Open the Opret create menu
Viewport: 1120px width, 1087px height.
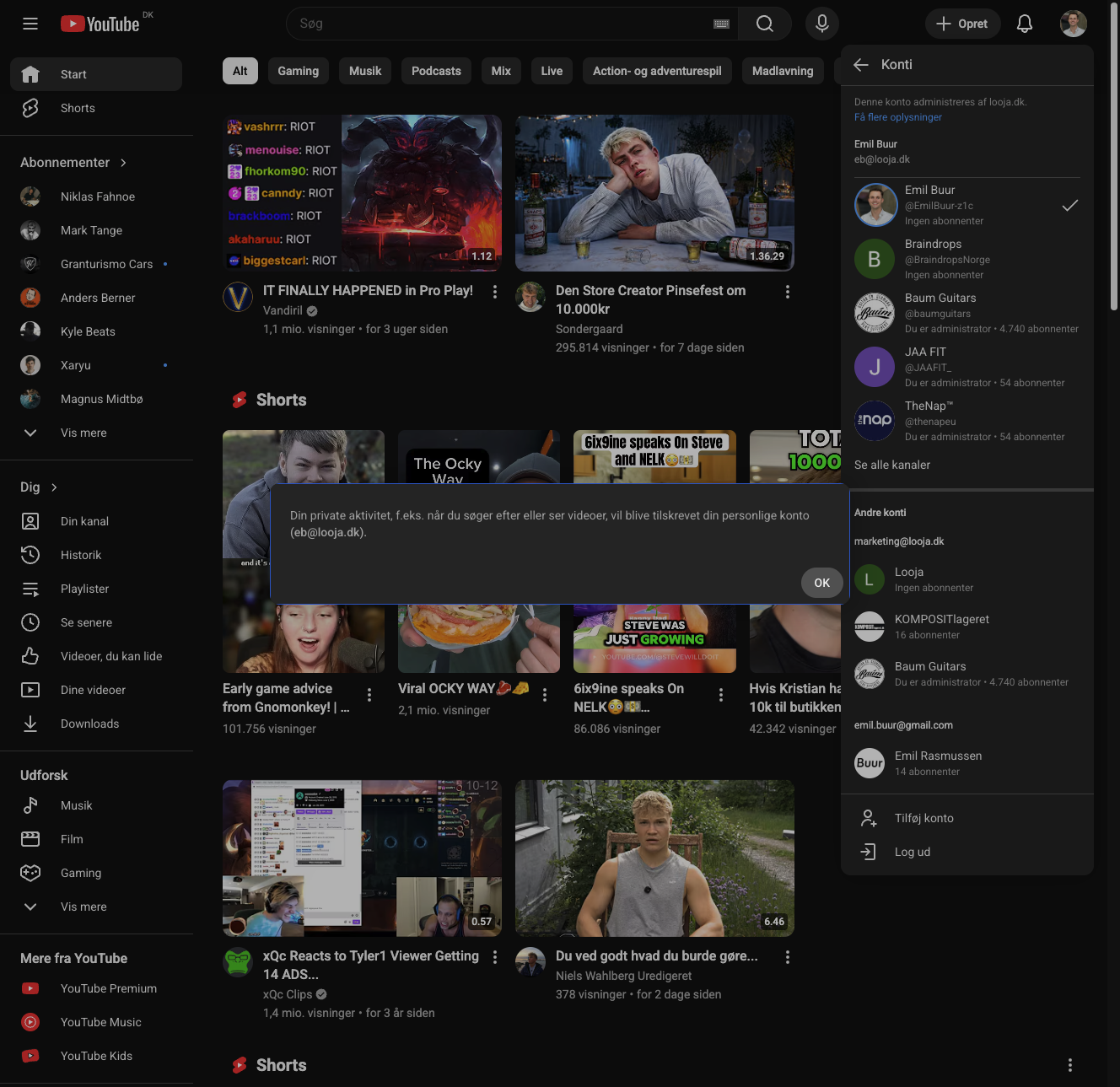pyautogui.click(x=962, y=24)
